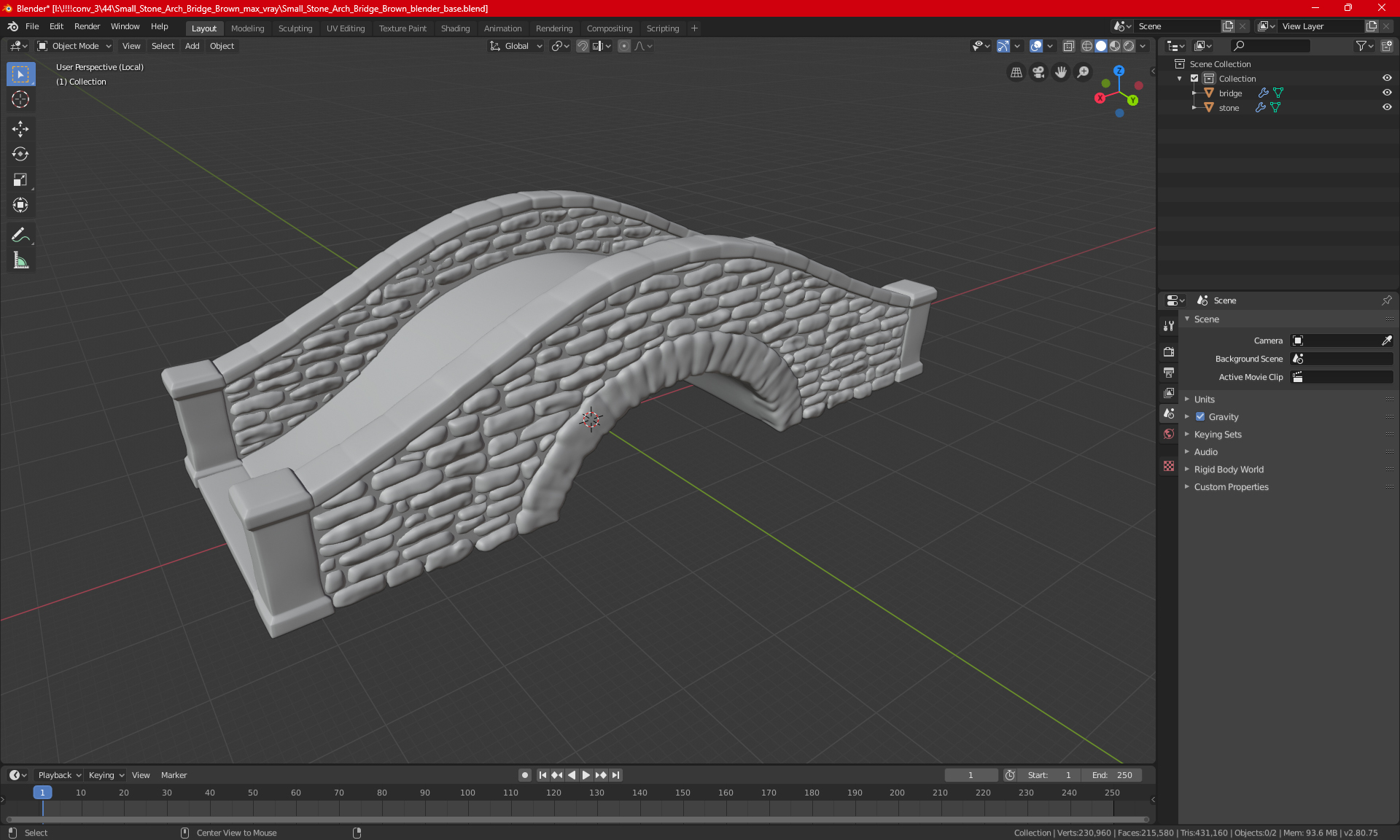1400x840 pixels.
Task: Click the Play animation button
Action: point(586,775)
